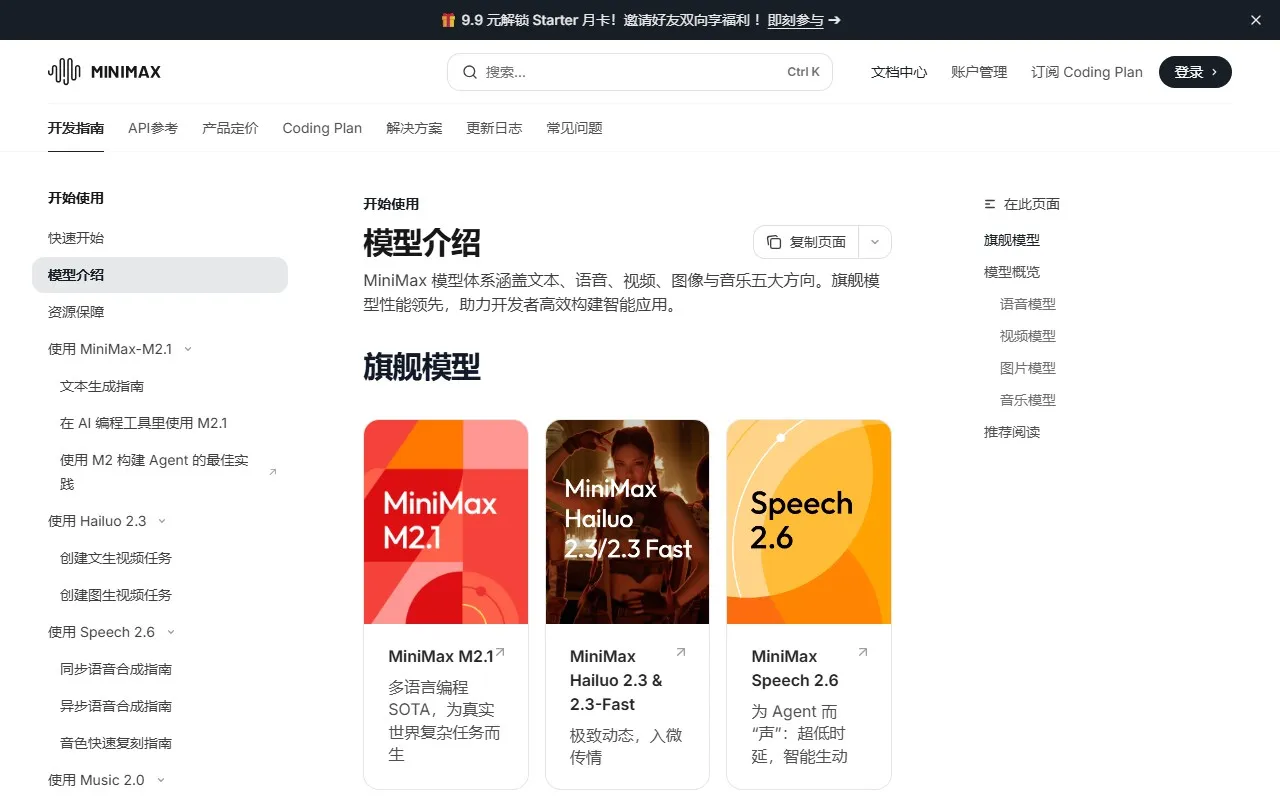Image resolution: width=1280 pixels, height=800 pixels.
Task: Click the copy page icon
Action: [774, 242]
